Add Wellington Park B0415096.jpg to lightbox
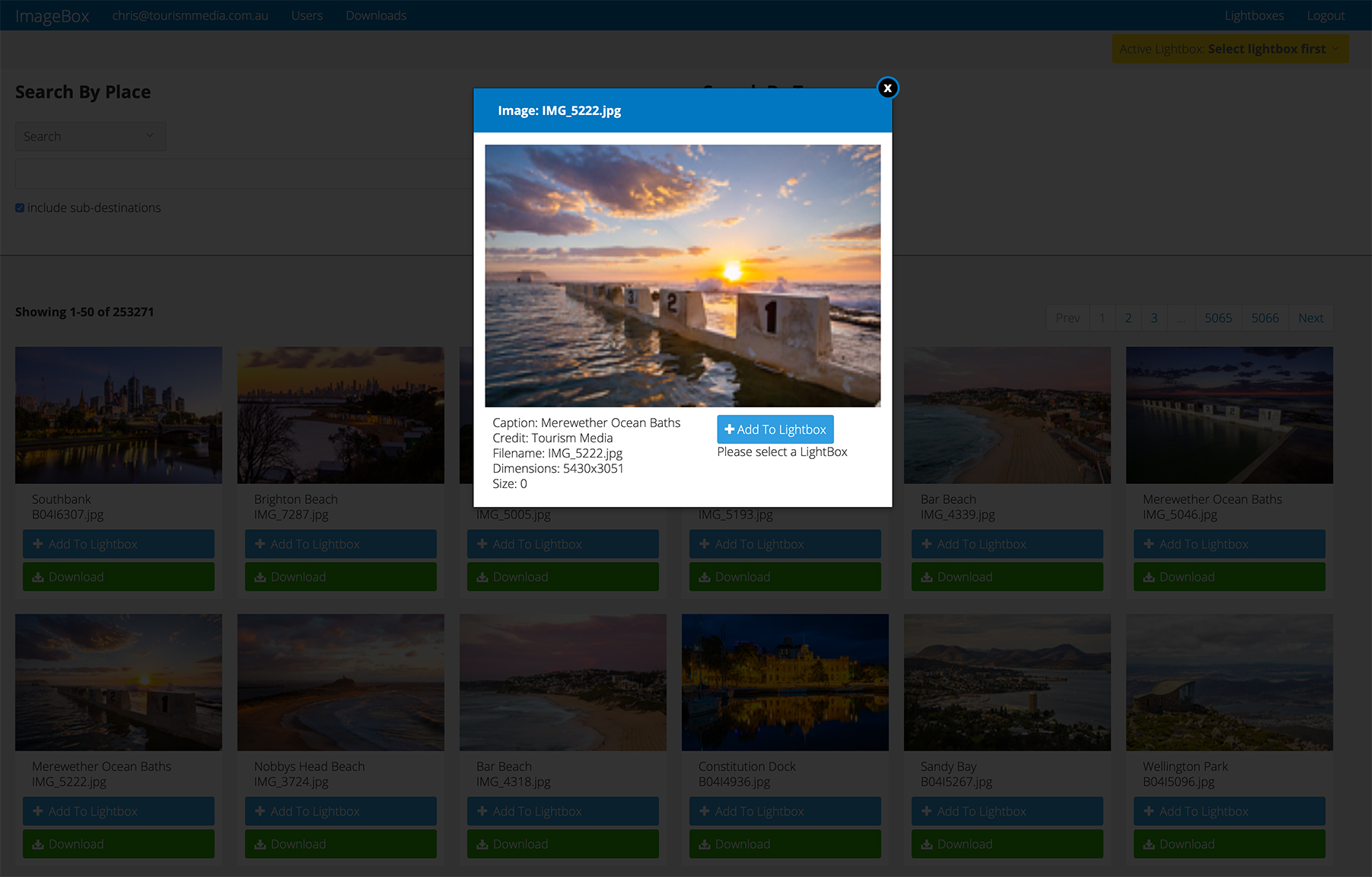 click(x=1230, y=812)
